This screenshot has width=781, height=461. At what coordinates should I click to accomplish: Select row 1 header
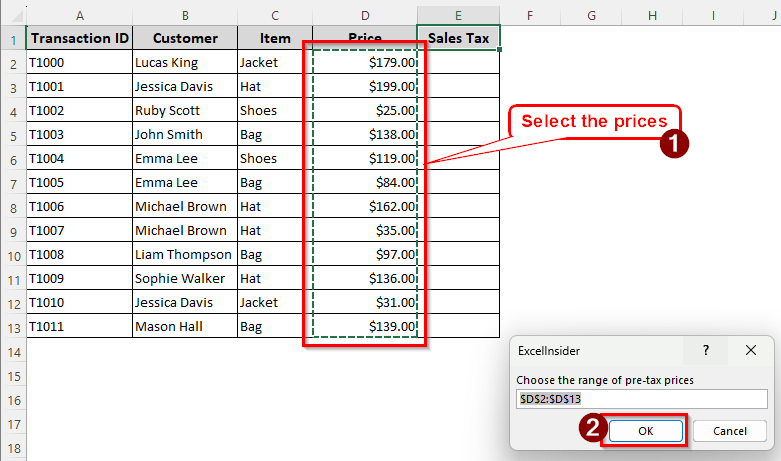pos(13,39)
